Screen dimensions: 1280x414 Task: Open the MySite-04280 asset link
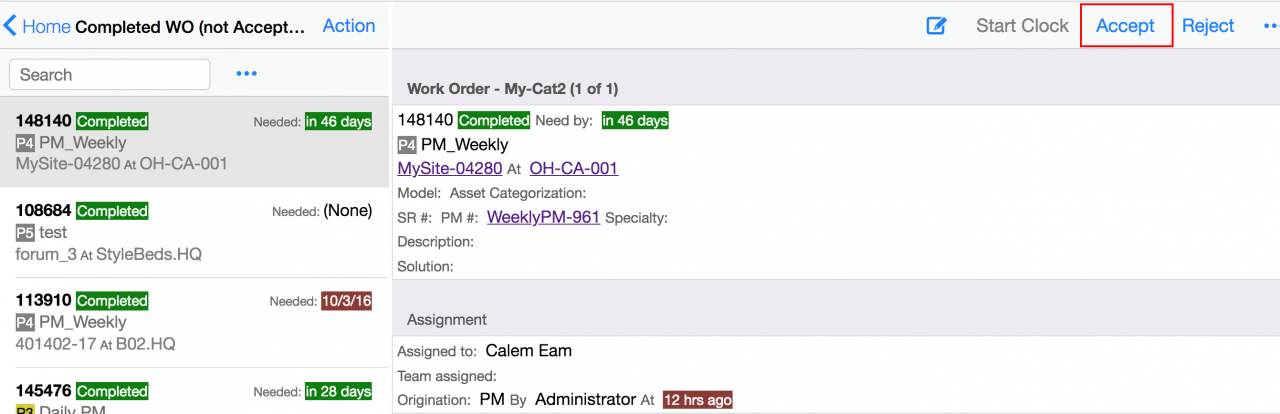tap(450, 168)
